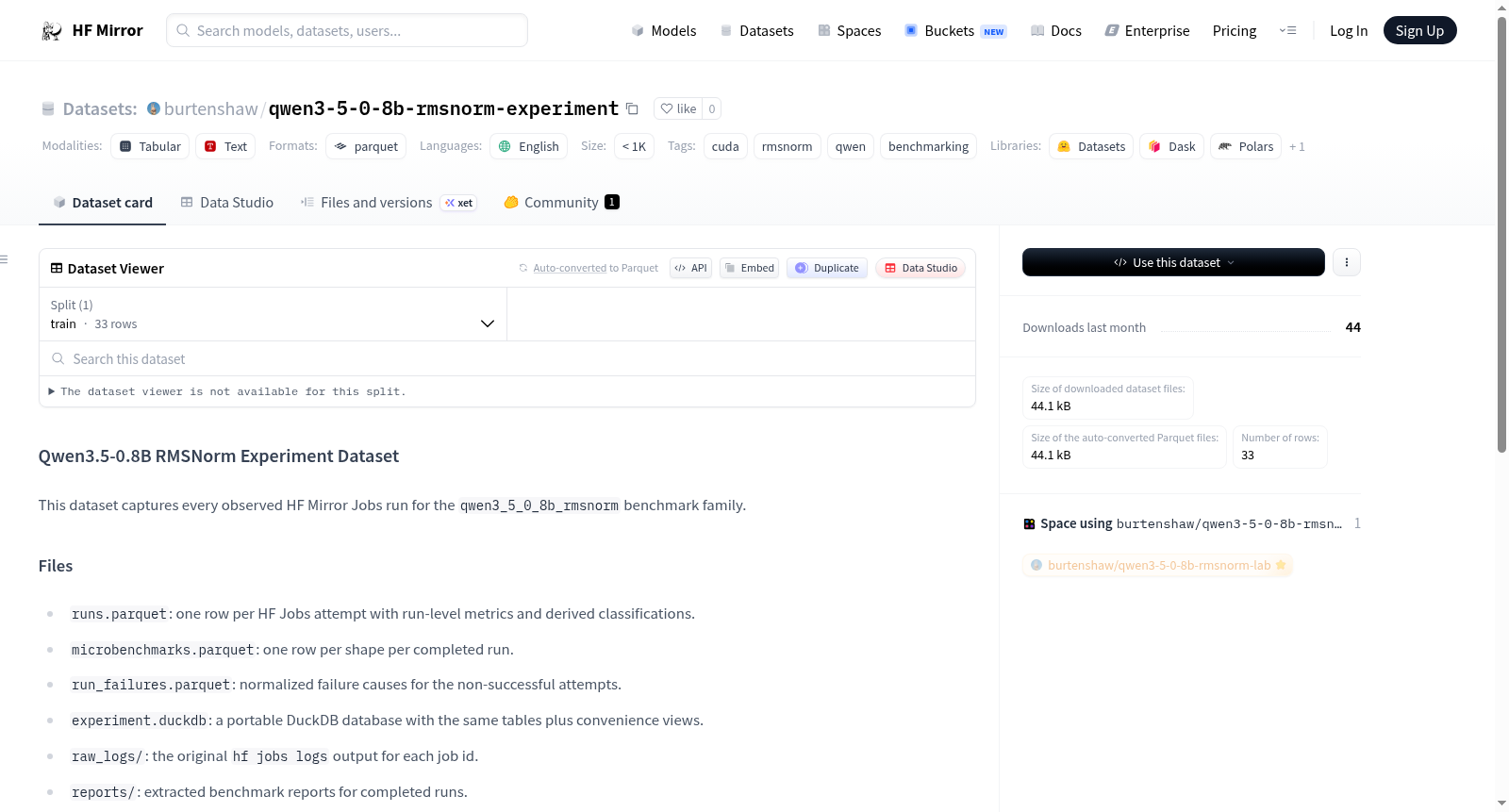Click the rmsnorm tag

[787, 146]
